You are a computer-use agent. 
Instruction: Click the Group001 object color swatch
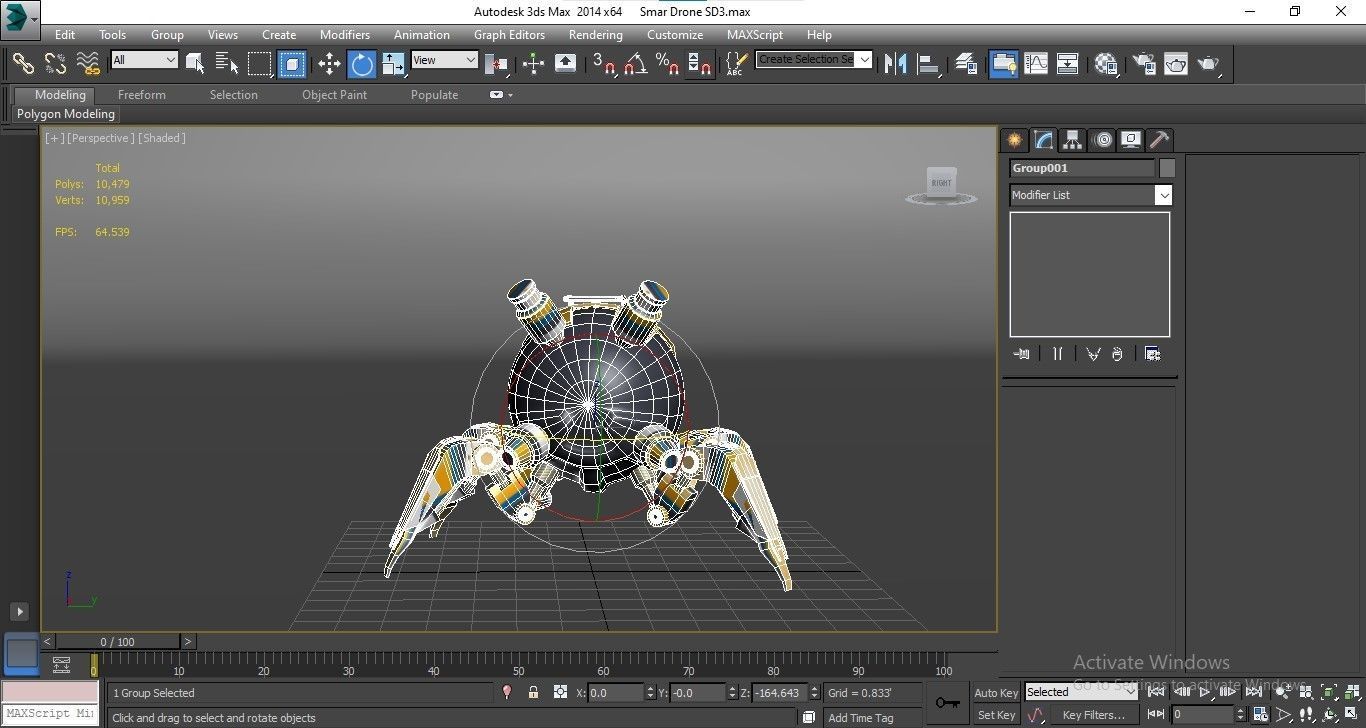1167,168
